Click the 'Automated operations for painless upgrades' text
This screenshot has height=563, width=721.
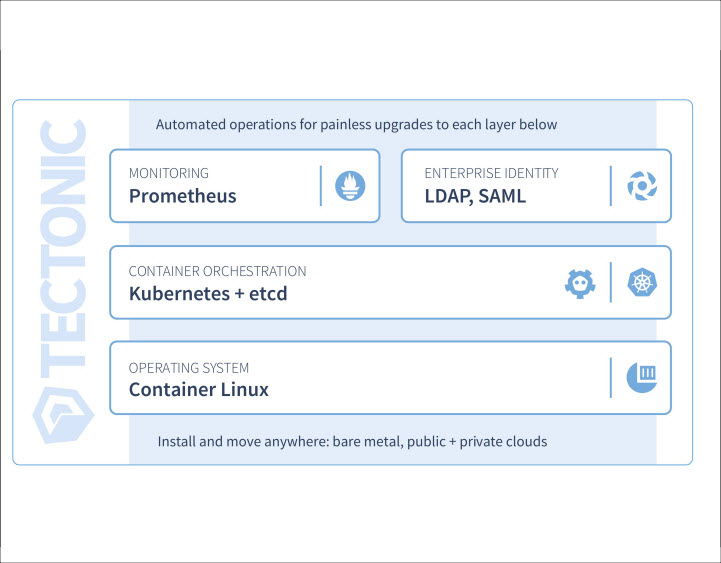click(356, 125)
